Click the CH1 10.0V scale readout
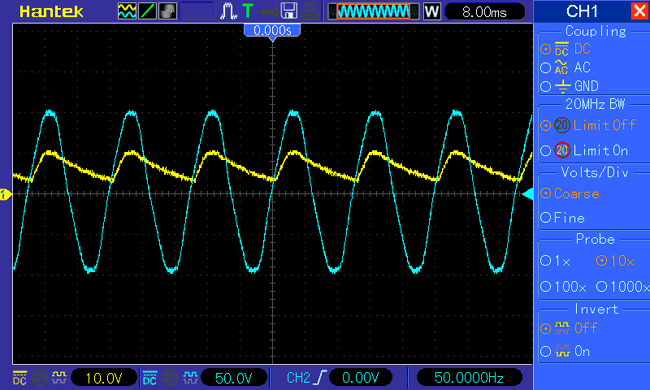This screenshot has height=390, width=650. point(104,378)
